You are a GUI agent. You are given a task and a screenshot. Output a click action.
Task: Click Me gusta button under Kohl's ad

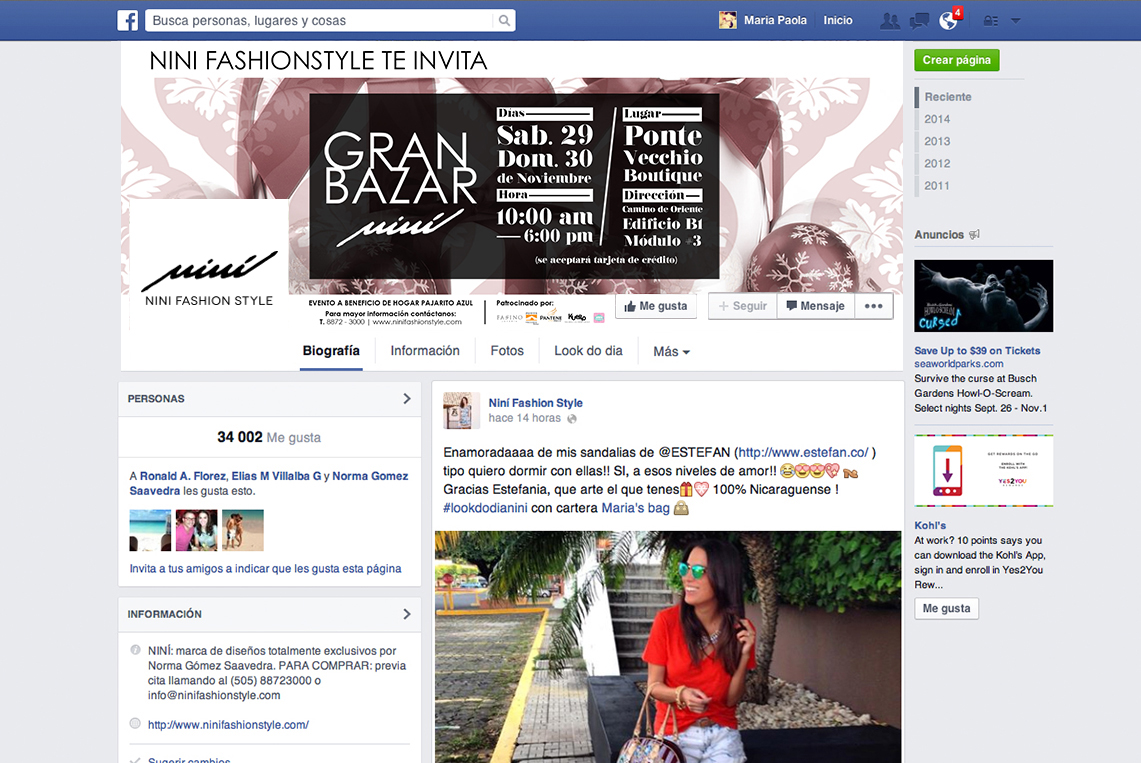coord(946,608)
